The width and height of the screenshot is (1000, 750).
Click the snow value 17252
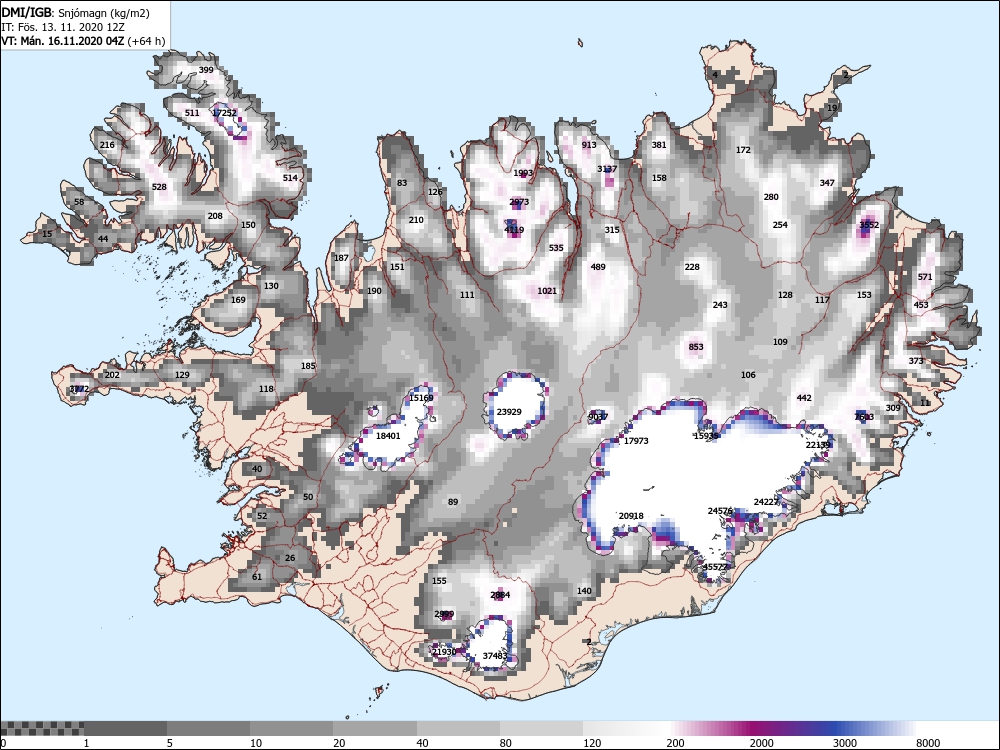[x=224, y=113]
